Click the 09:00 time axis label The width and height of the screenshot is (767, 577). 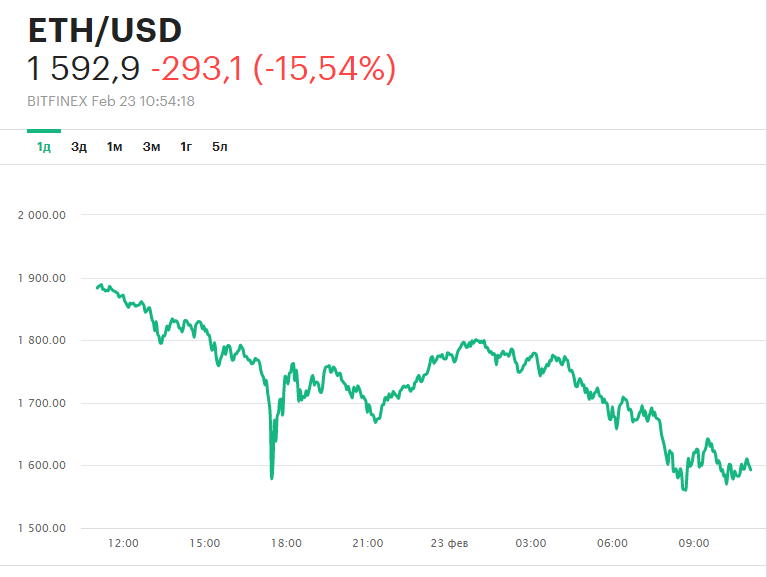click(694, 543)
